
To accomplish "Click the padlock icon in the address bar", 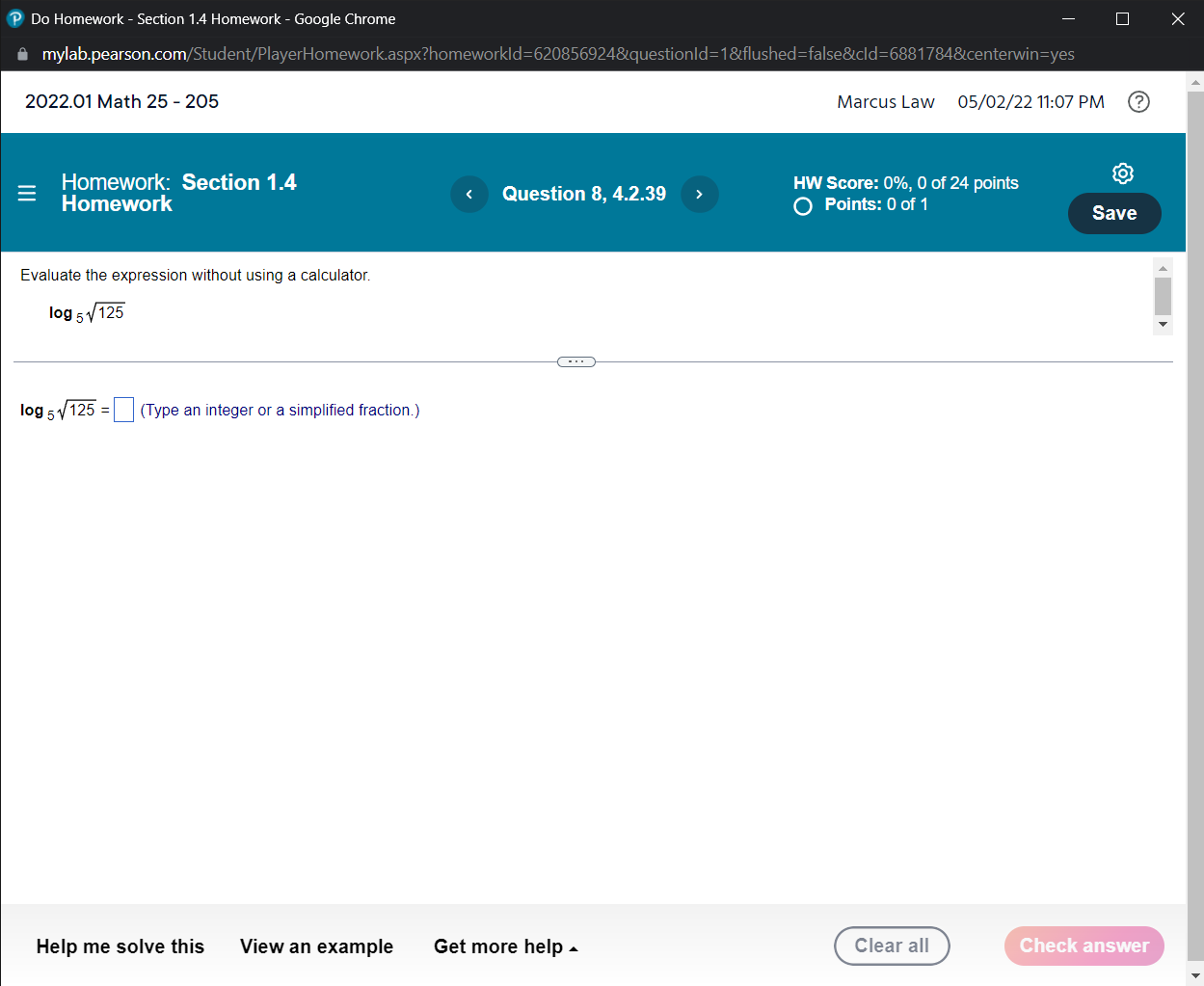I will point(21,54).
